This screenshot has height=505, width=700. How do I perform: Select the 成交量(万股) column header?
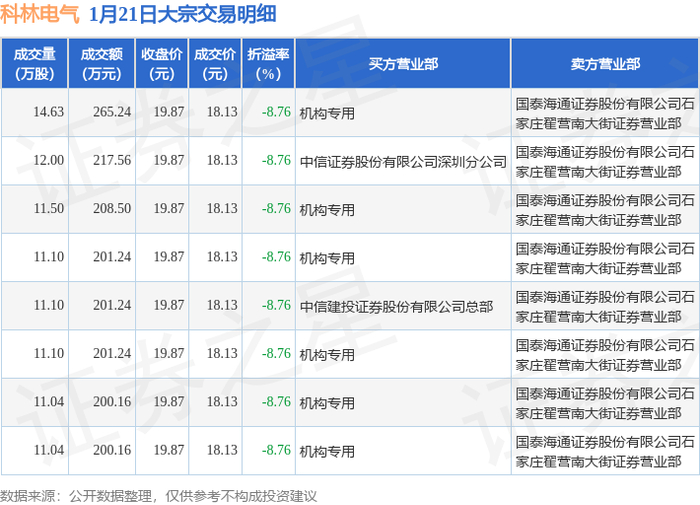34,63
